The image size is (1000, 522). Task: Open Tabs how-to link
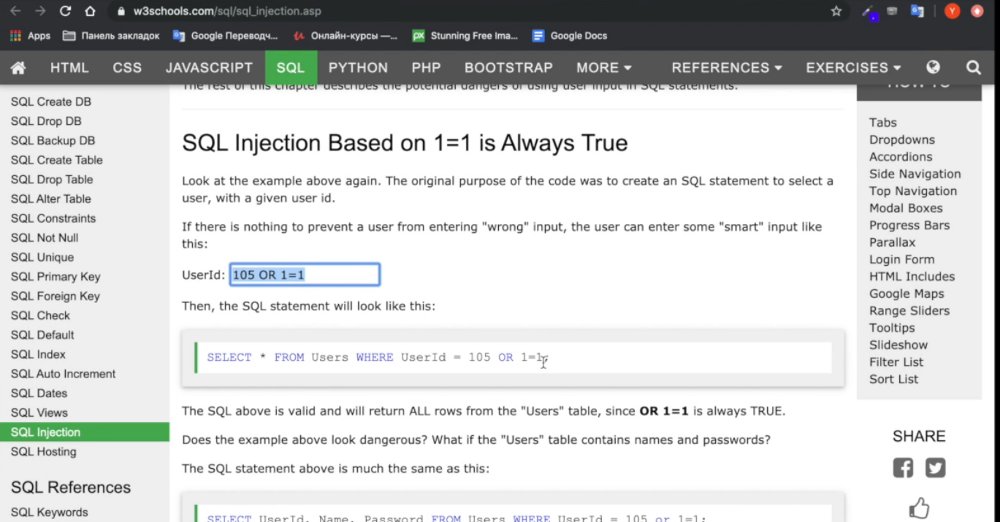tap(883, 123)
